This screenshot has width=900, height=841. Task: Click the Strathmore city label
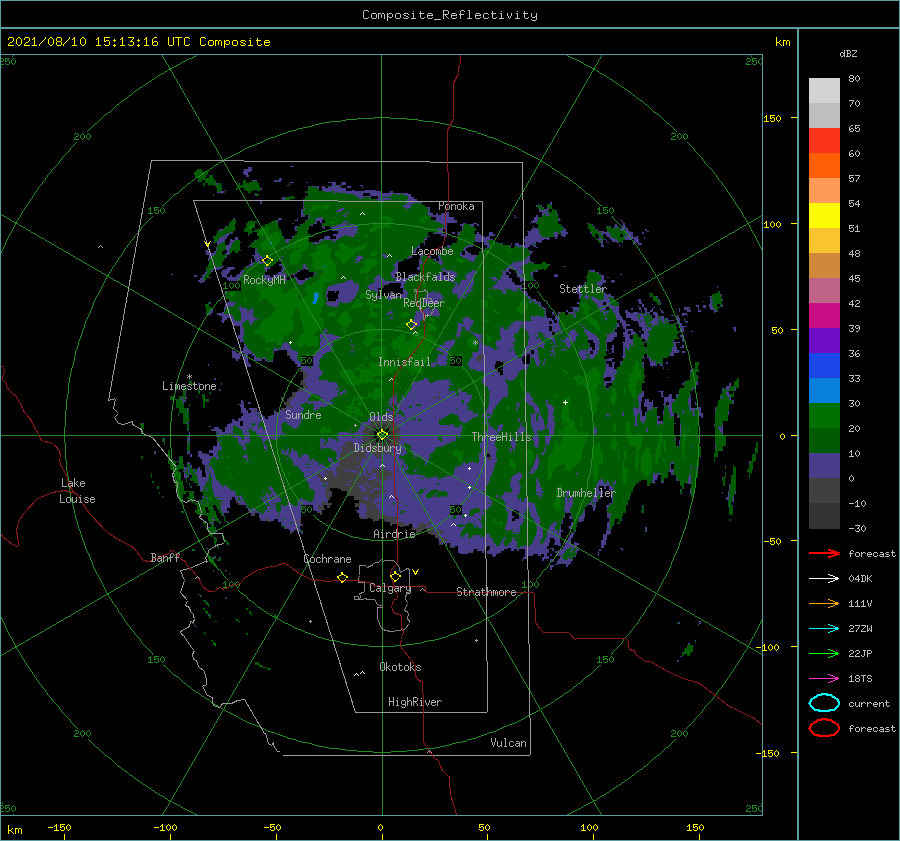tap(486, 592)
